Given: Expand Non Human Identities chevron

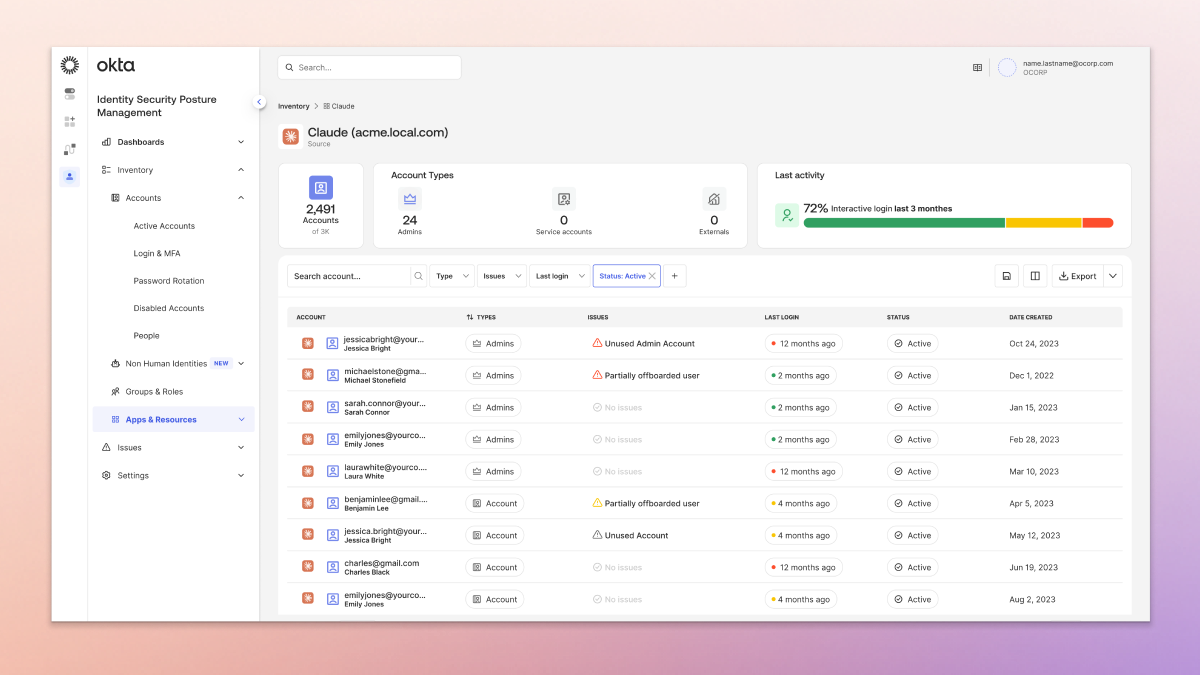Looking at the screenshot, I should pyautogui.click(x=241, y=364).
